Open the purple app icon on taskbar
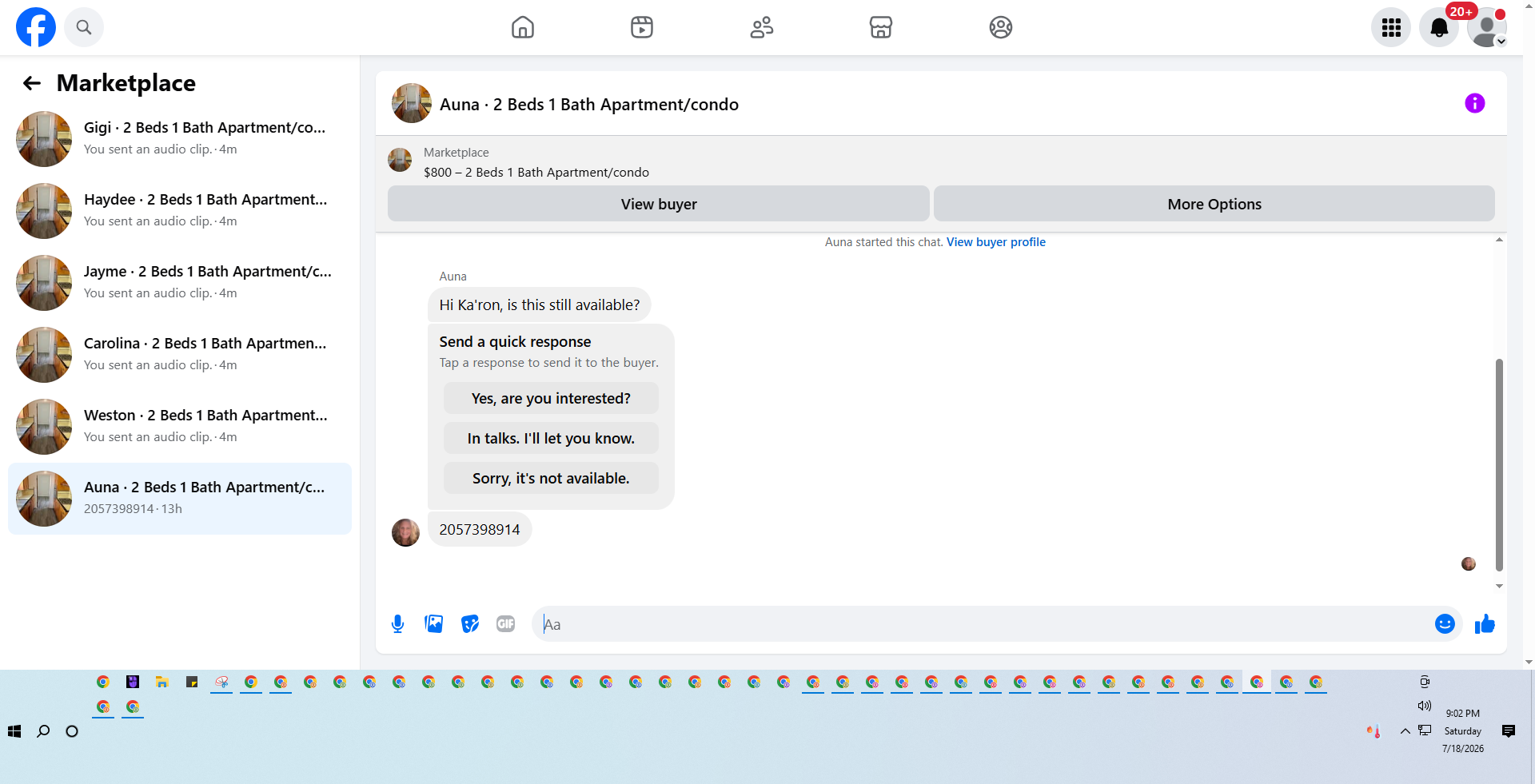This screenshot has width=1535, height=784. [x=133, y=682]
